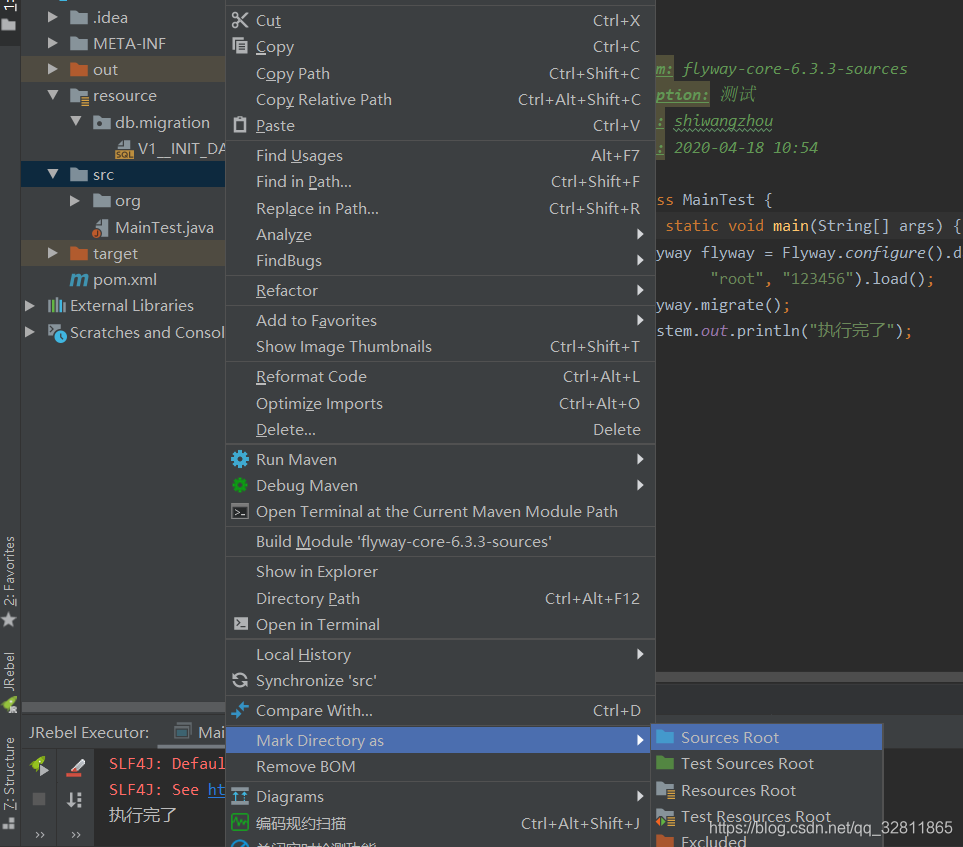This screenshot has width=963, height=847.
Task: Click the External Libraries icon
Action: 57,305
